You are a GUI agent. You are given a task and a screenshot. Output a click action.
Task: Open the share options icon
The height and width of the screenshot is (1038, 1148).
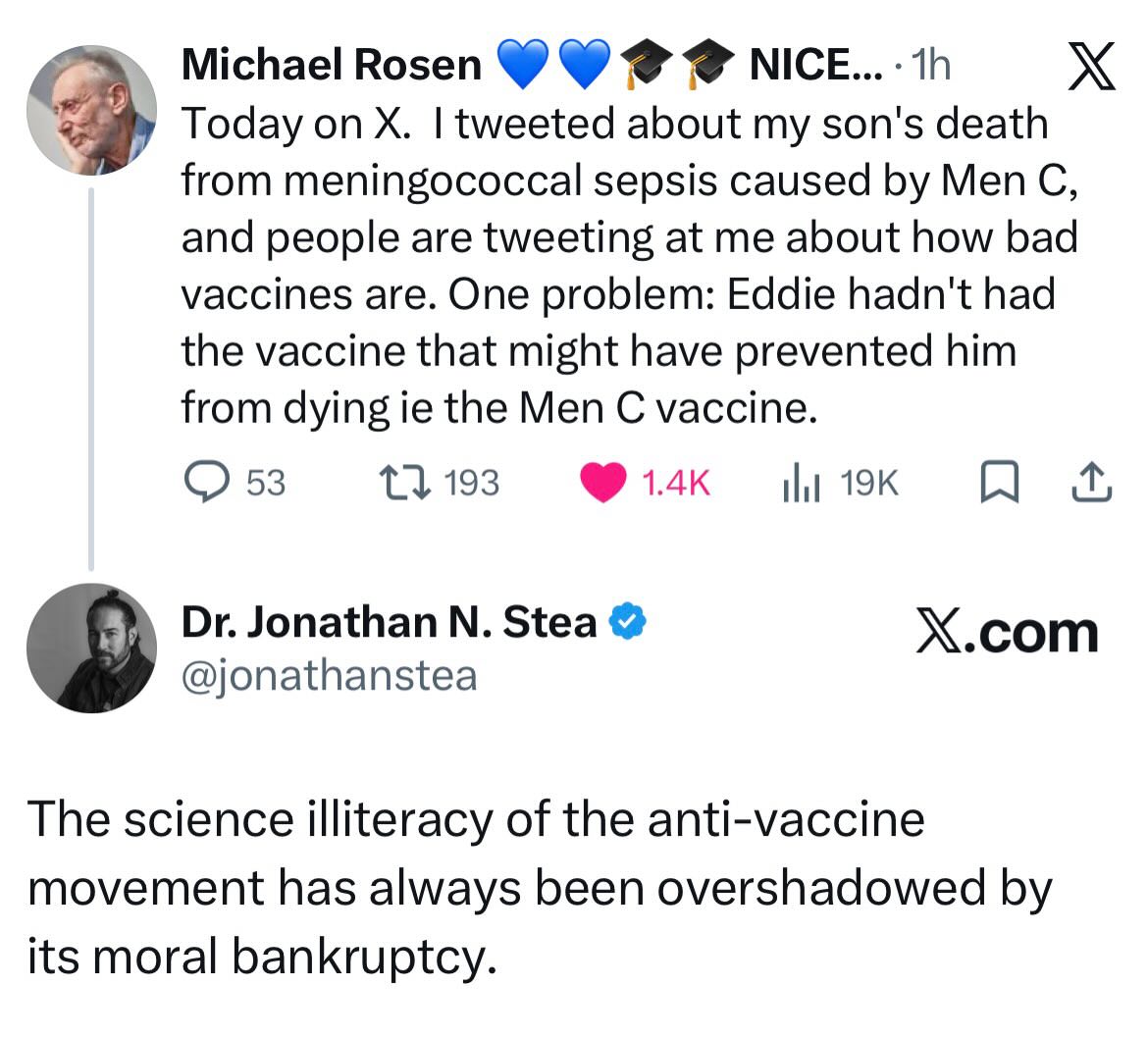tap(1093, 481)
